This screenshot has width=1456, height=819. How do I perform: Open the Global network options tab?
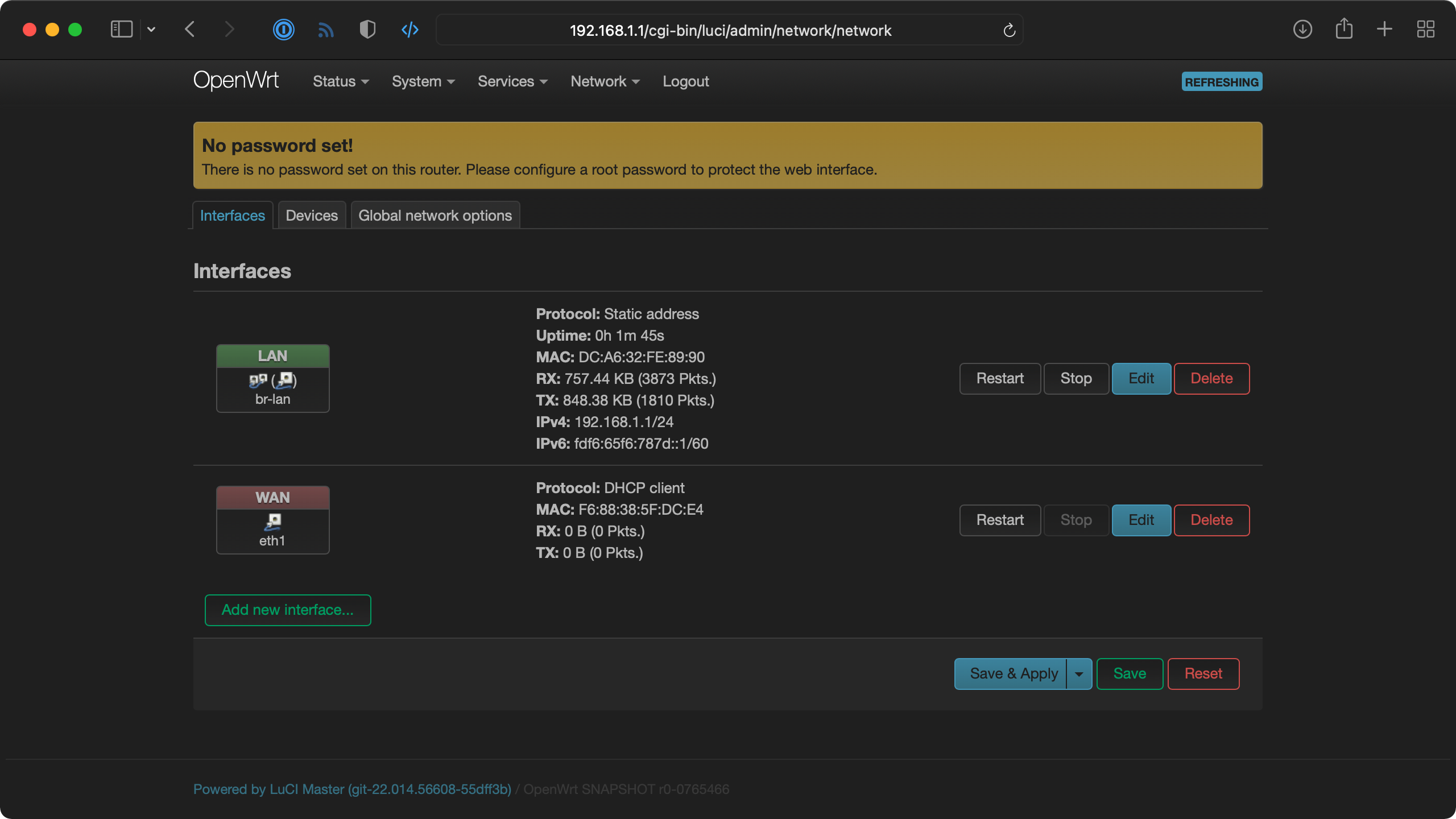pyautogui.click(x=435, y=216)
